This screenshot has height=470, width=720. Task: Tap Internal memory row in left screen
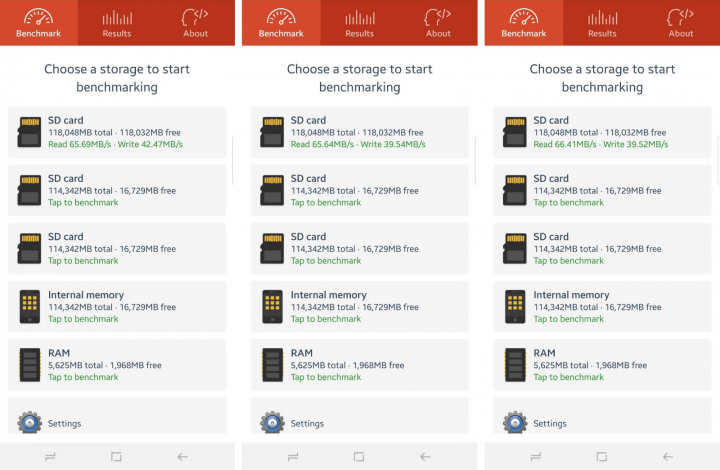point(117,307)
